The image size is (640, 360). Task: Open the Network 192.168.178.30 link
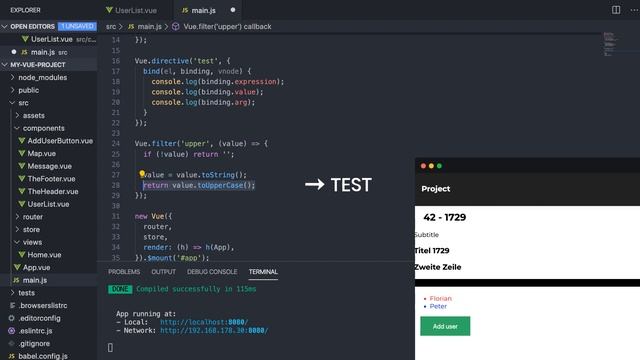tap(214, 331)
